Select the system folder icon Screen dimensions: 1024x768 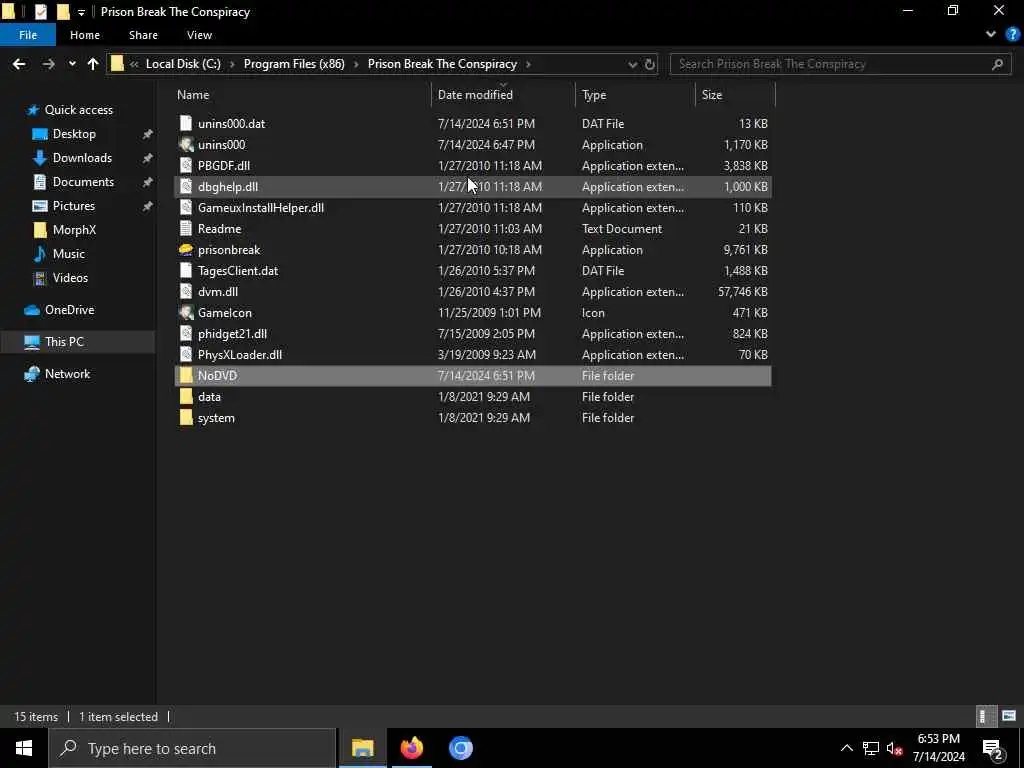[x=186, y=417]
